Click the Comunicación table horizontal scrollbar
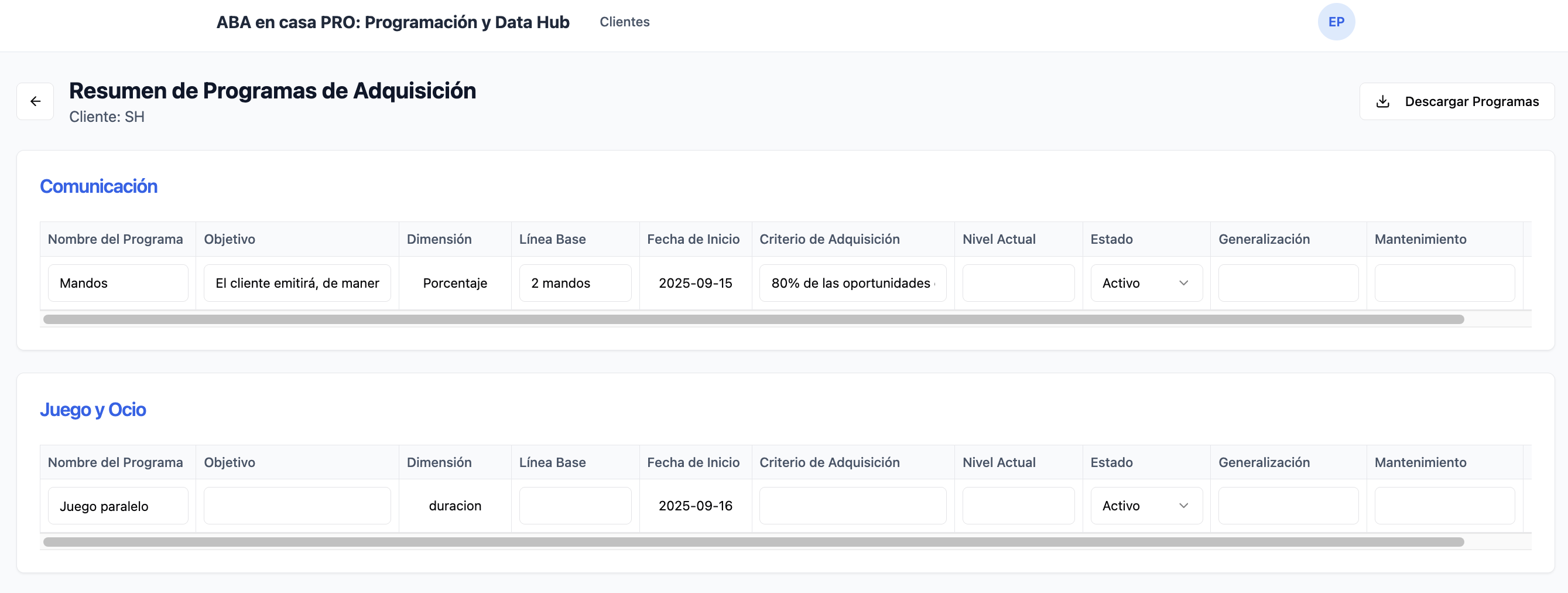The height and width of the screenshot is (593, 1568). (753, 319)
